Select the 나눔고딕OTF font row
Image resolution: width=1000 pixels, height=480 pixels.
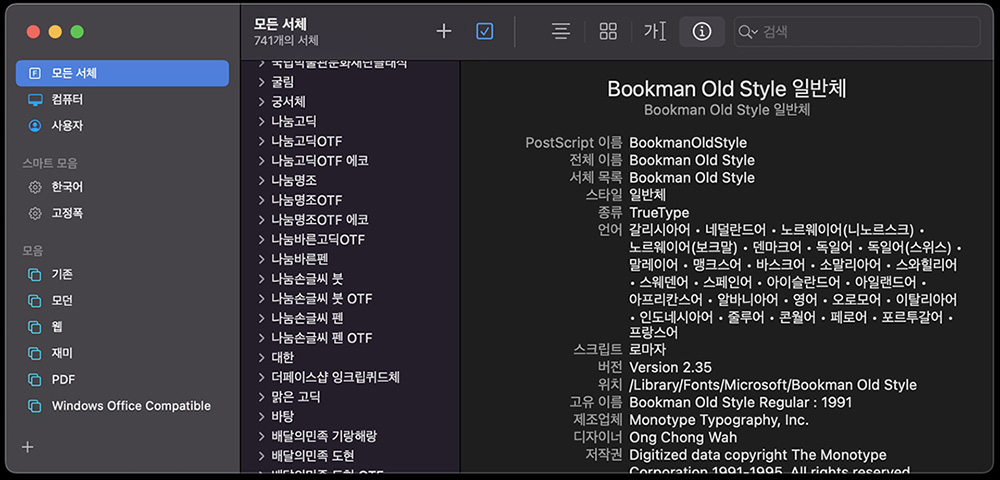(x=350, y=141)
